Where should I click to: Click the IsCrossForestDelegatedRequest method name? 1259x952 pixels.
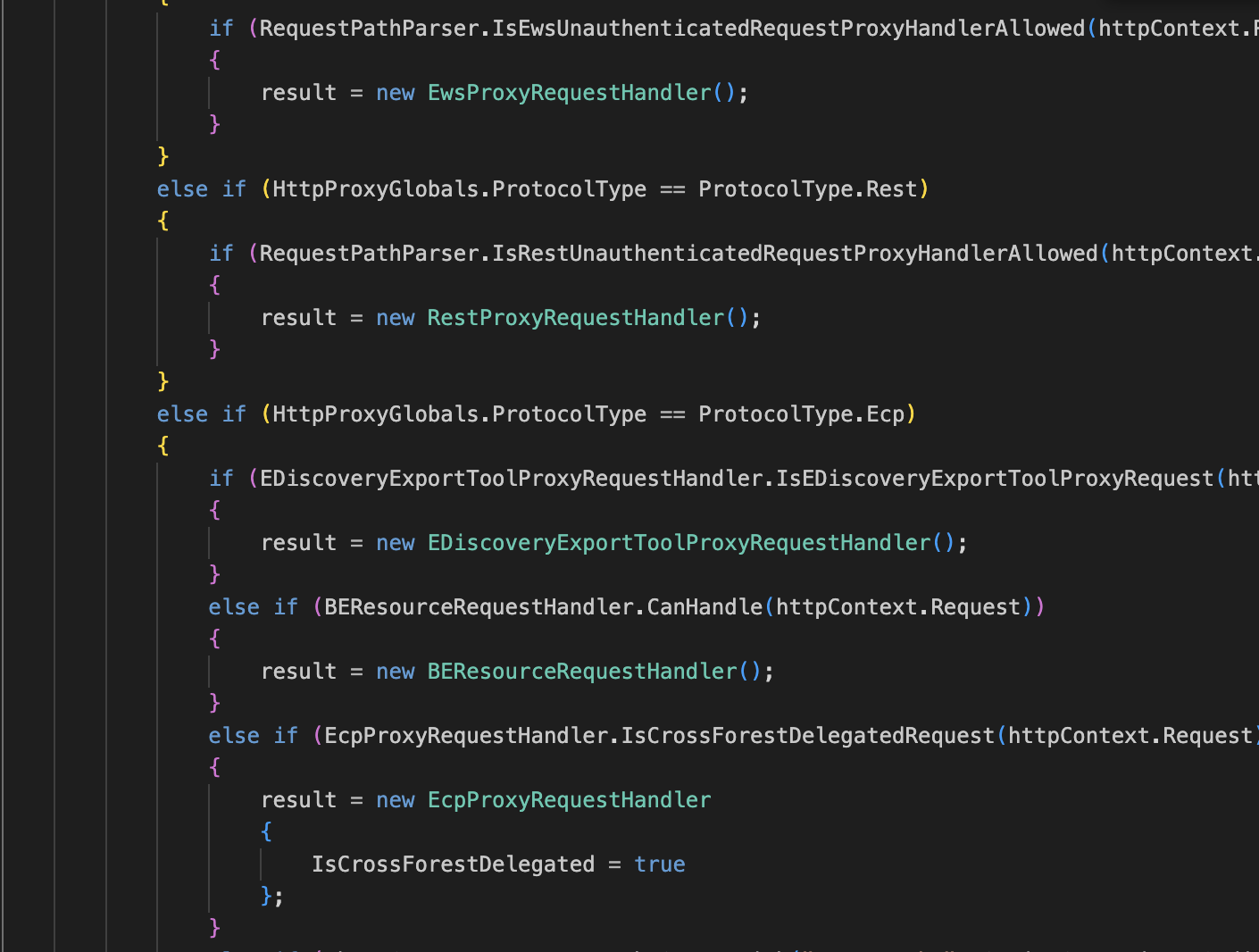tap(807, 736)
